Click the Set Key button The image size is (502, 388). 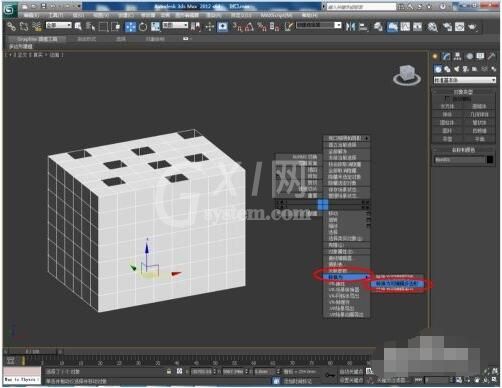pyautogui.click(x=352, y=380)
